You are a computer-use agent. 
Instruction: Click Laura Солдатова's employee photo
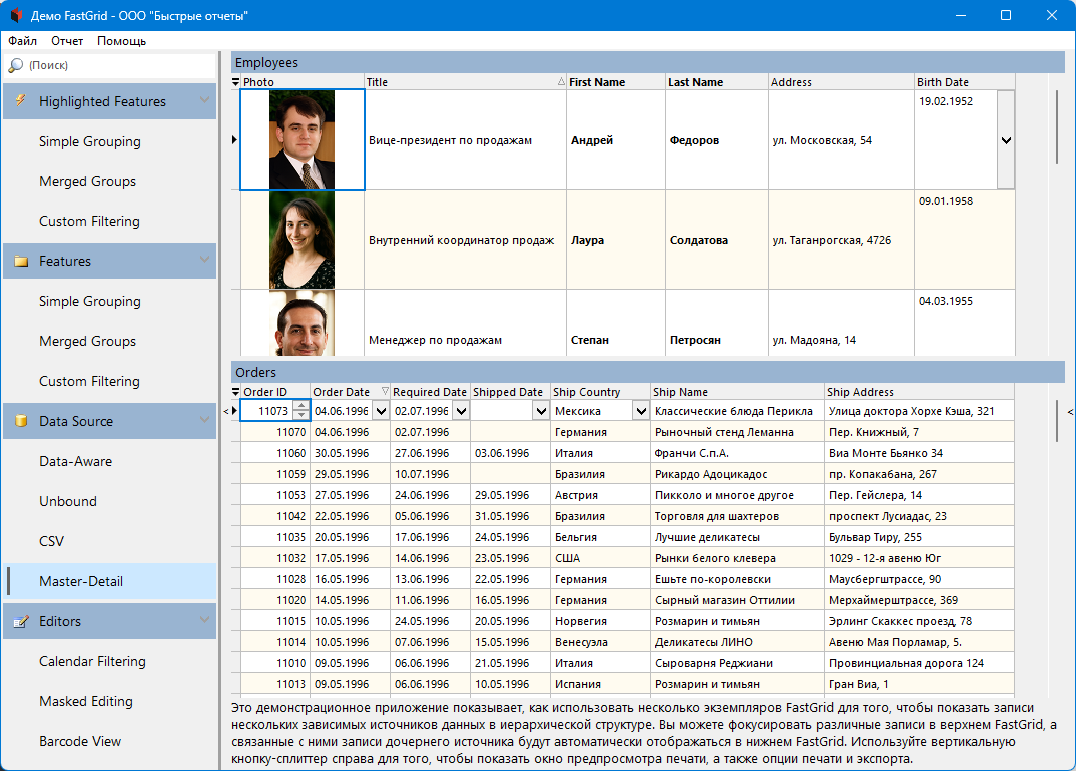(302, 240)
